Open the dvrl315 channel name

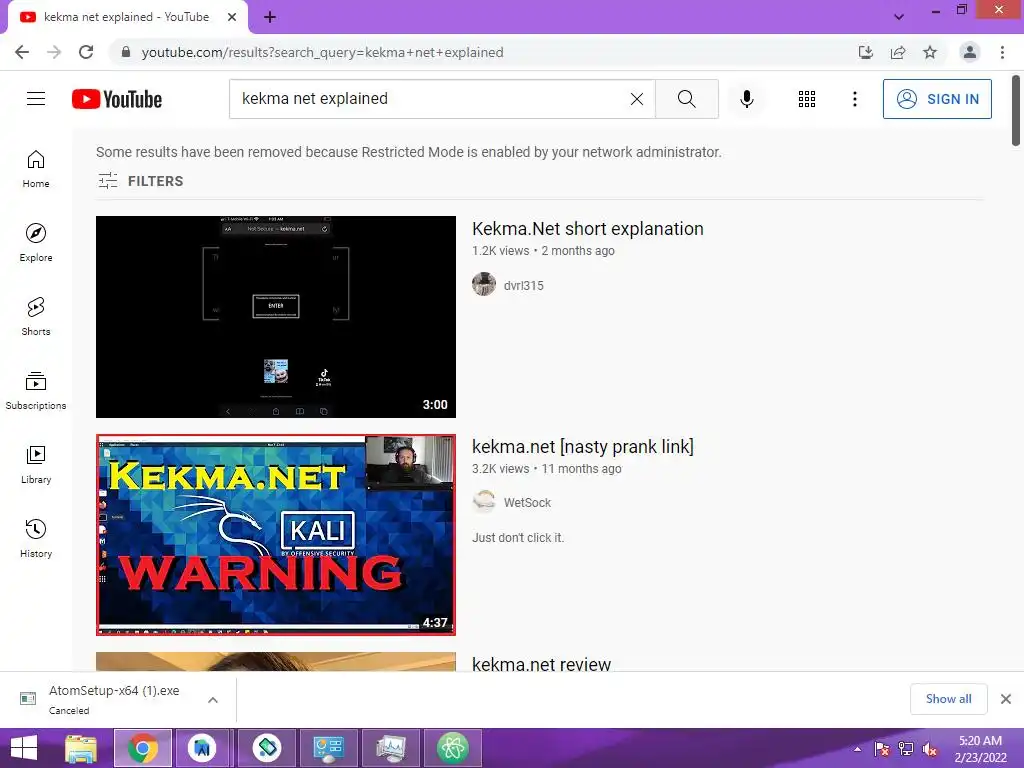(524, 285)
